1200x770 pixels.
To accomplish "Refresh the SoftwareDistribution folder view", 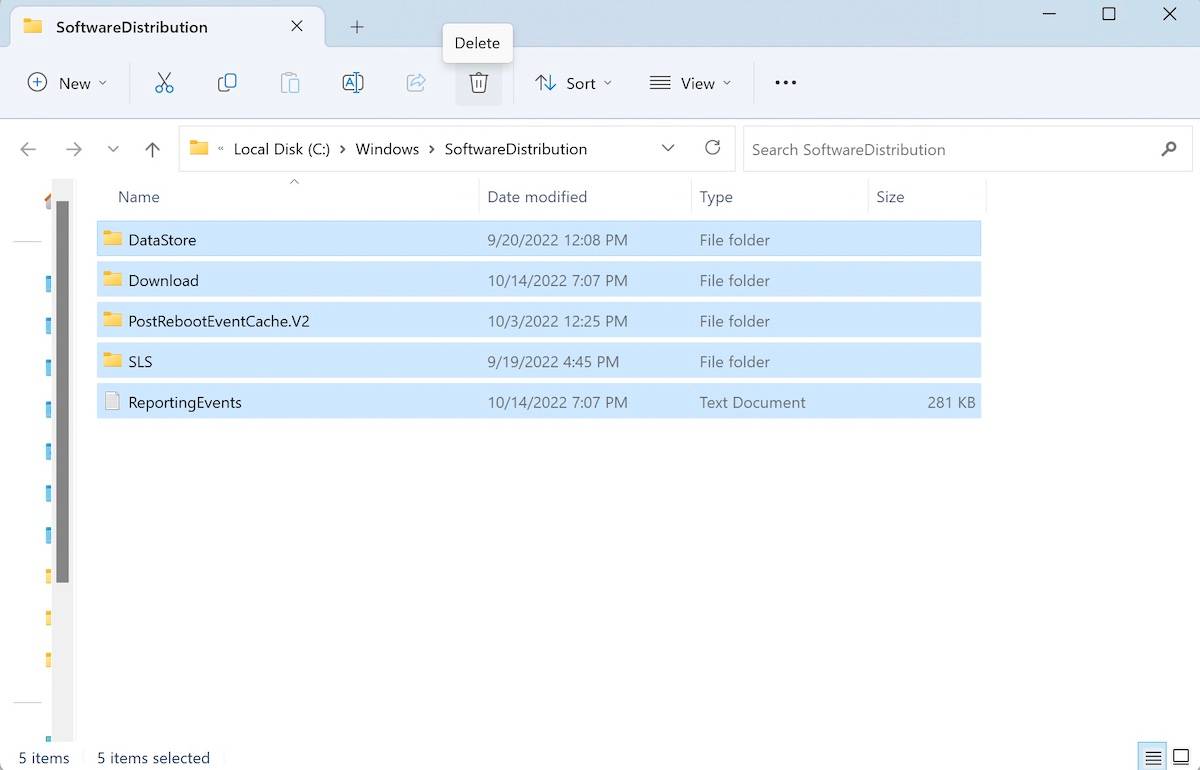I will 712,148.
